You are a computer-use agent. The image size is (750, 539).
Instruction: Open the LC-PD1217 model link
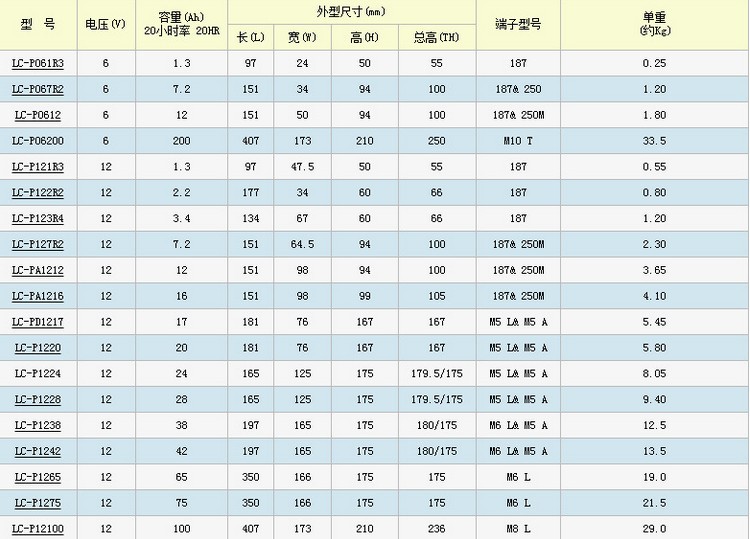[38, 322]
